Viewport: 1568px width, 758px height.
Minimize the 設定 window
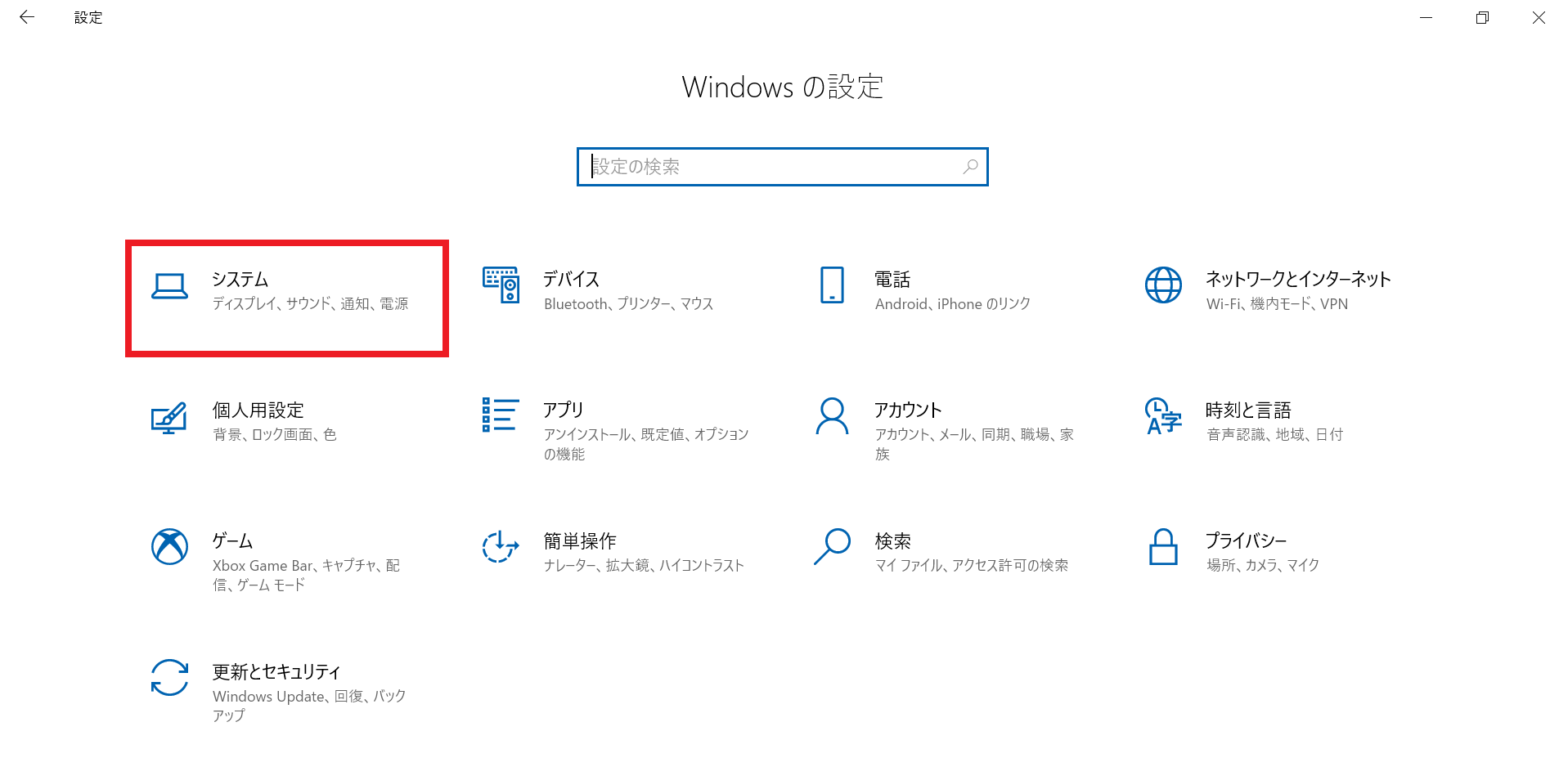1426,17
